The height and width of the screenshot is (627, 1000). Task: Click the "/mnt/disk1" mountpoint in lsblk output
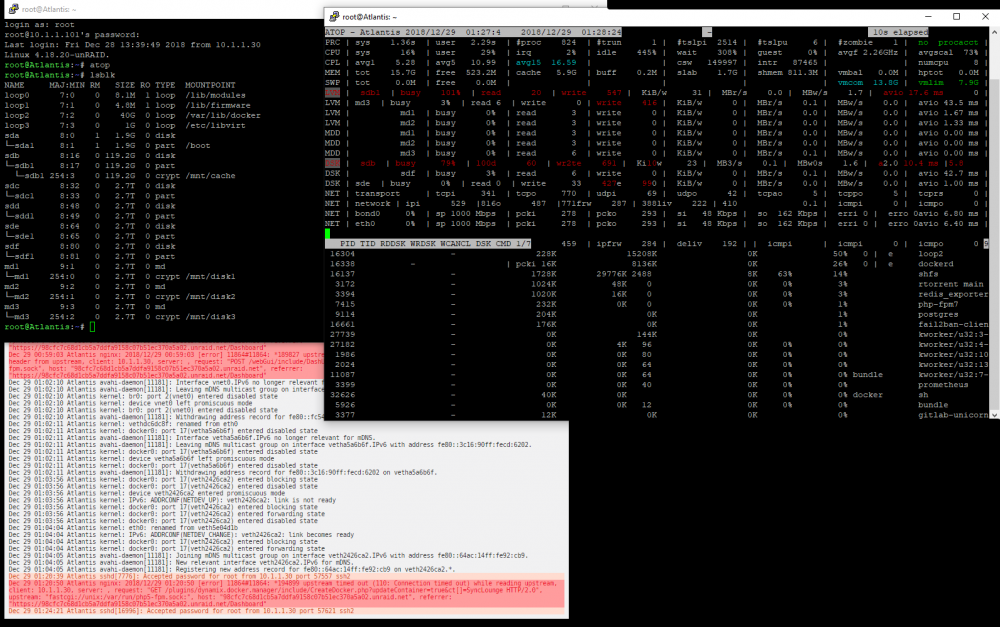[x=210, y=276]
